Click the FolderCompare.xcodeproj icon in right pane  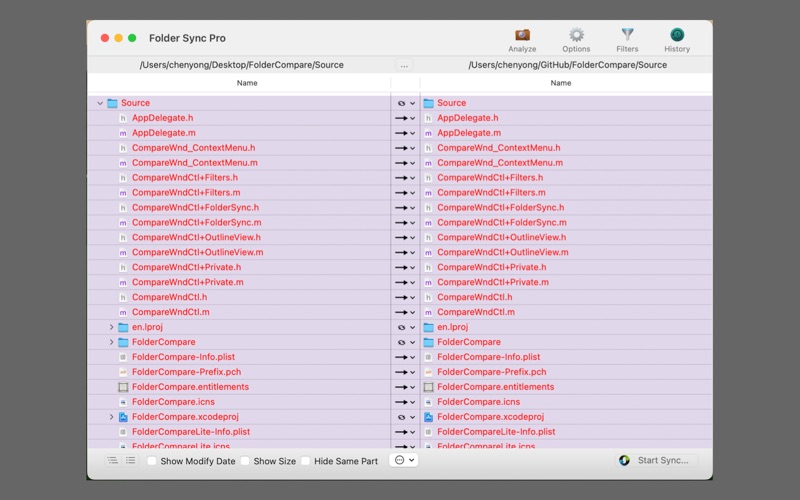(429, 417)
